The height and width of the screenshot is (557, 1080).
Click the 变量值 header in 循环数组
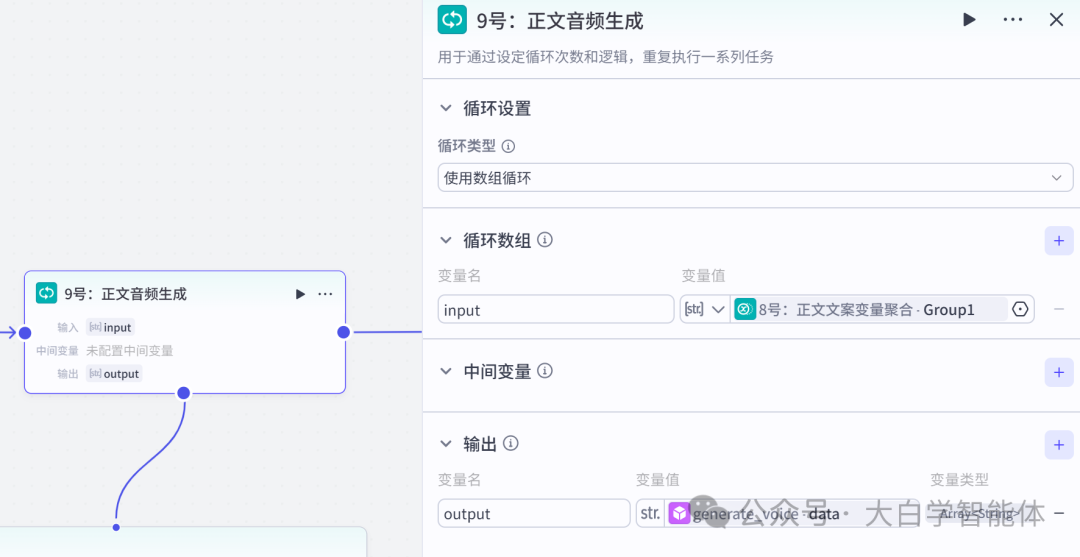703,276
